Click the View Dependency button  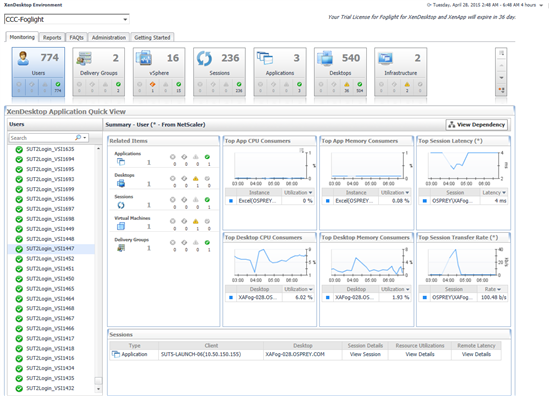[x=477, y=125]
